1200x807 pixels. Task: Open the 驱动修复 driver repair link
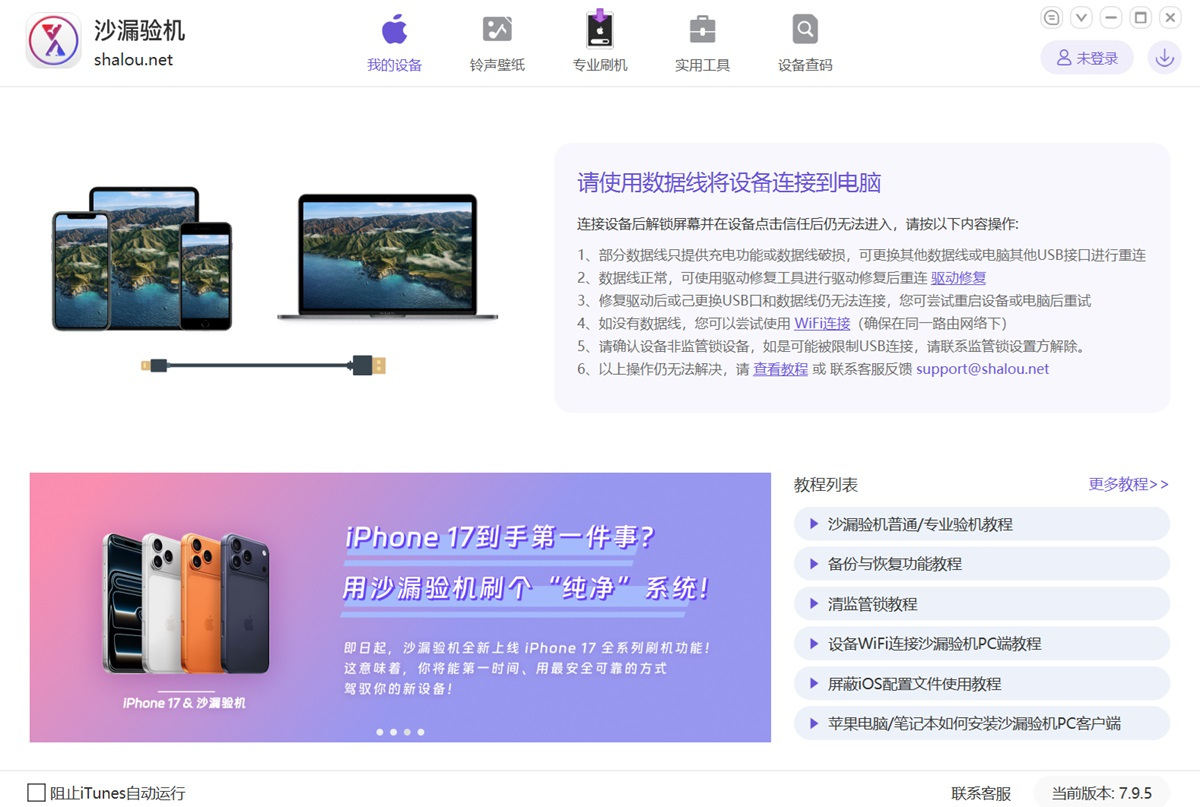tap(958, 277)
